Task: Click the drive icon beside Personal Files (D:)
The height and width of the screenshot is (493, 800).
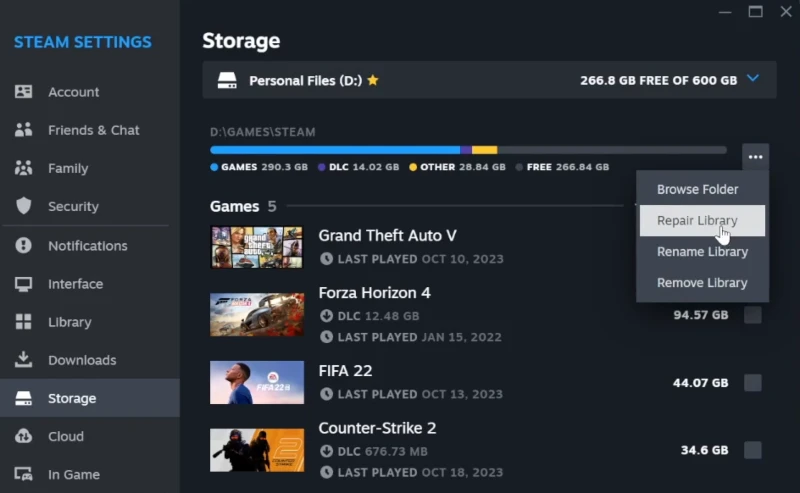Action: click(x=227, y=80)
